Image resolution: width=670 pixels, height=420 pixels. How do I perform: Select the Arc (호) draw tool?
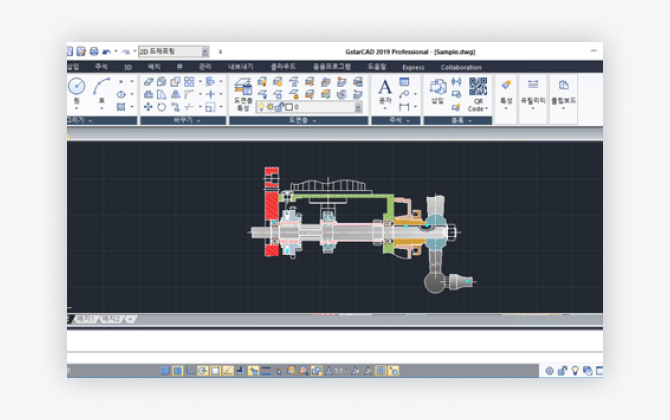(101, 90)
